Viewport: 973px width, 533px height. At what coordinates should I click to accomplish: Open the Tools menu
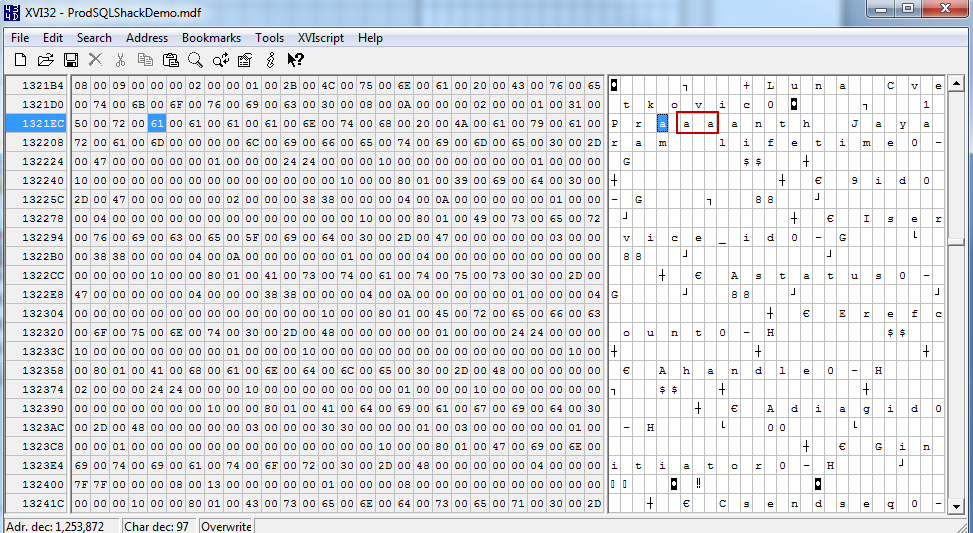269,38
